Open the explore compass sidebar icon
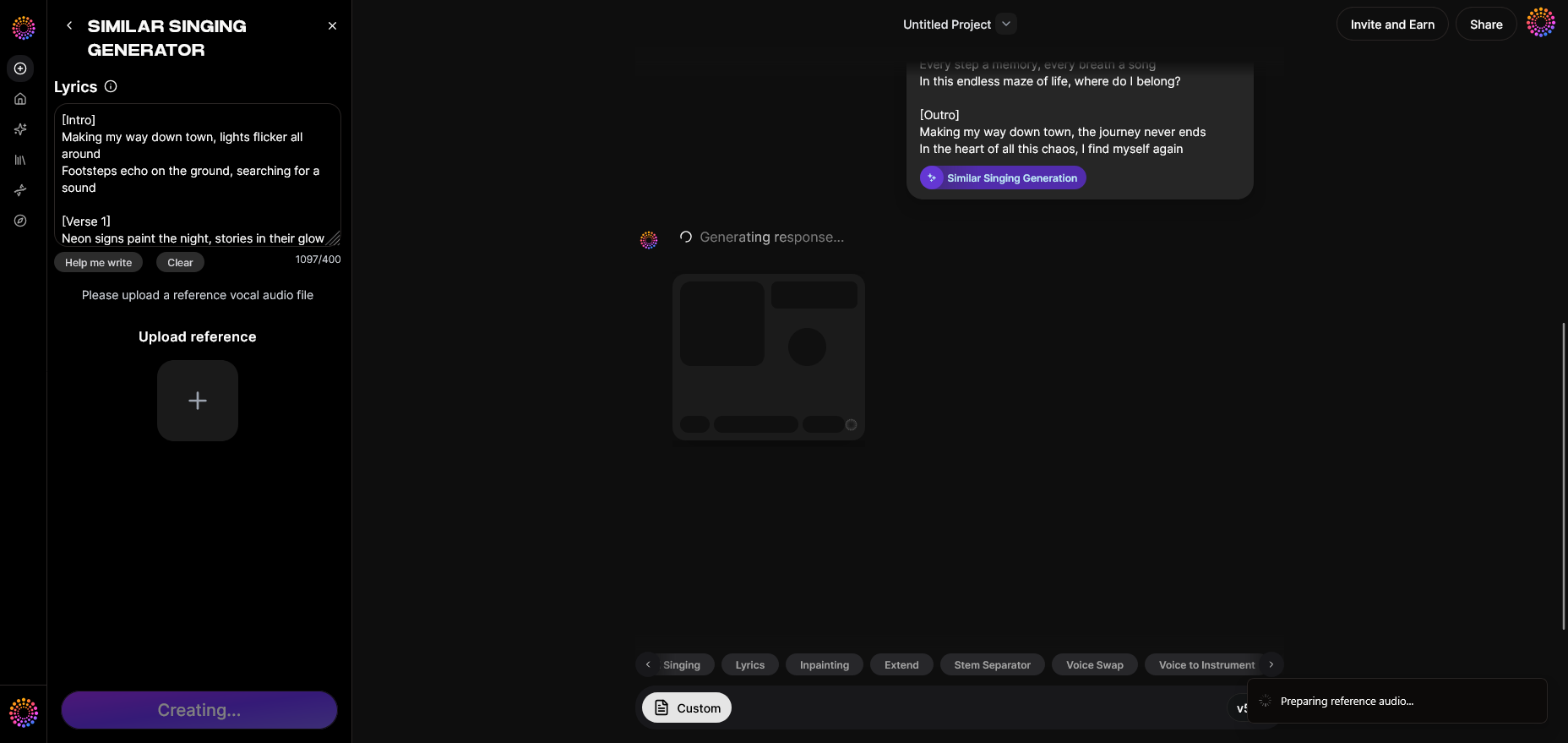The width and height of the screenshot is (1568, 743). click(20, 221)
